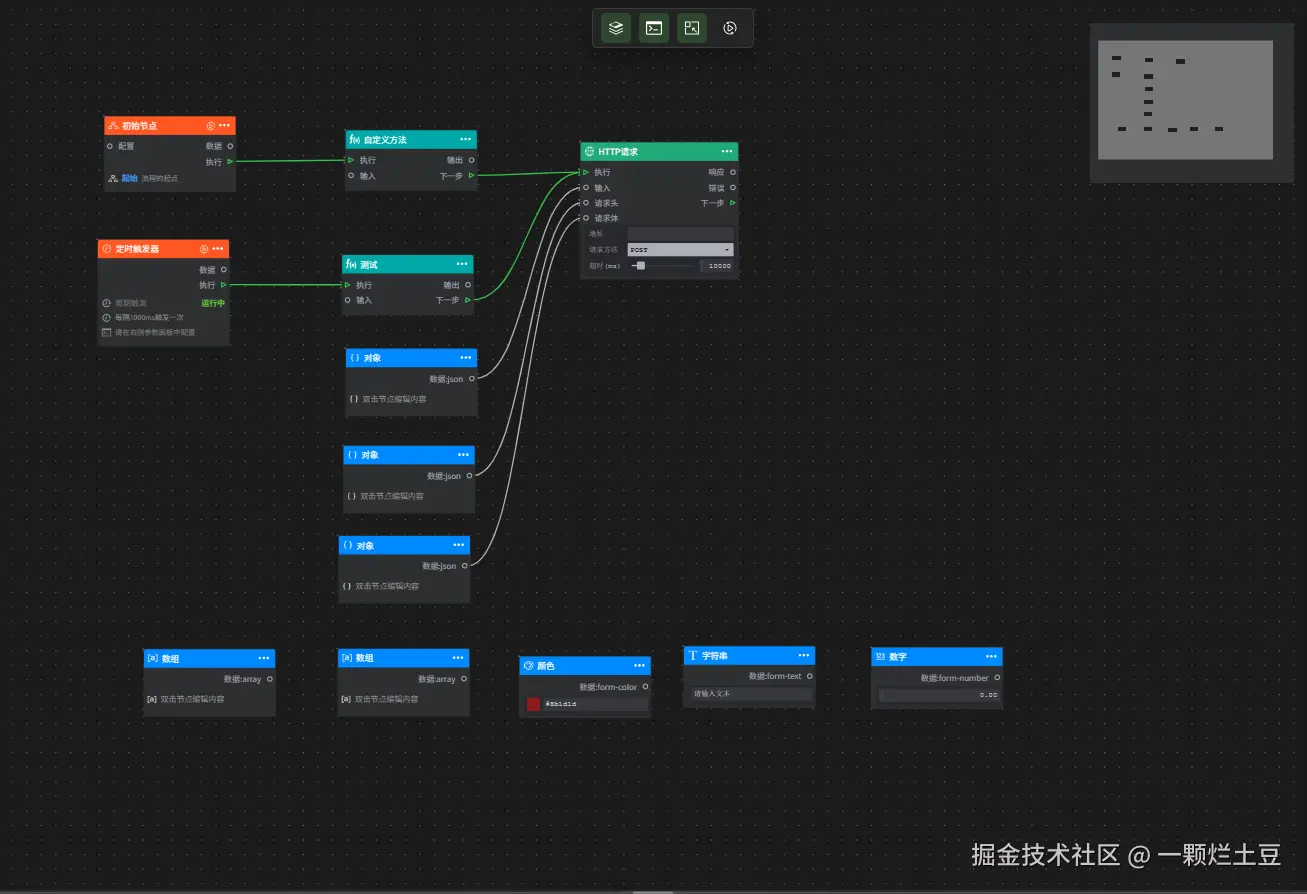Click the 执行 output port of 初始节点
The width and height of the screenshot is (1307, 894).
[x=230, y=161]
